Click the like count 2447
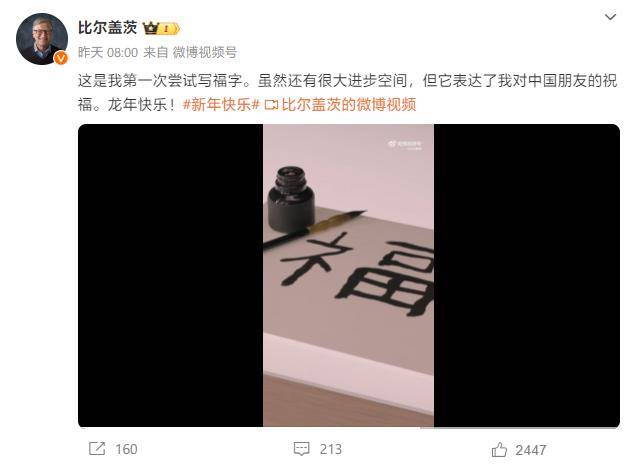Screen dimensions: 636x466 pos(531,450)
